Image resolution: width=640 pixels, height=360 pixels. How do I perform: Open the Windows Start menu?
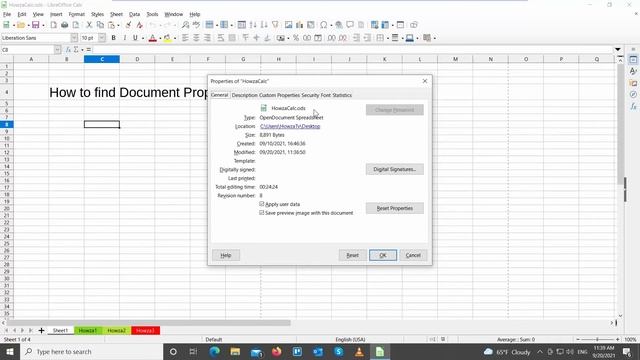[10, 351]
